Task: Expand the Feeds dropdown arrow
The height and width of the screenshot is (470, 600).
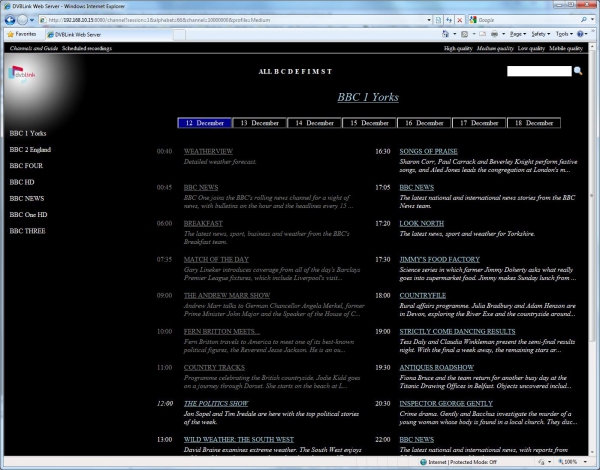Action: click(x=474, y=34)
